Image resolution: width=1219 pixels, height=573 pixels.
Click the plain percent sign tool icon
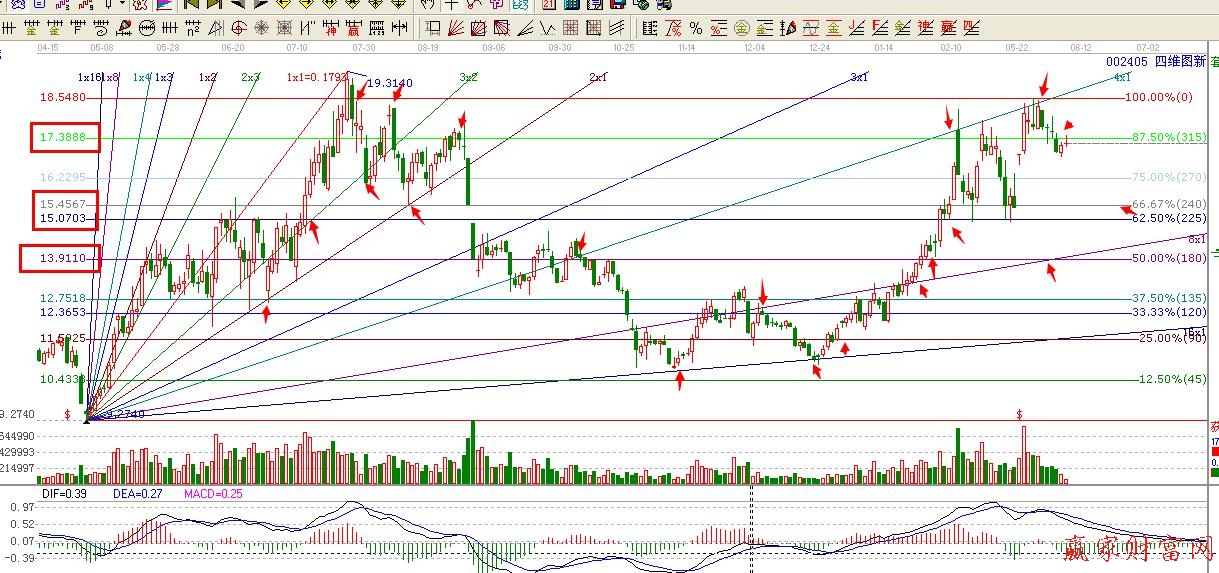[696, 28]
